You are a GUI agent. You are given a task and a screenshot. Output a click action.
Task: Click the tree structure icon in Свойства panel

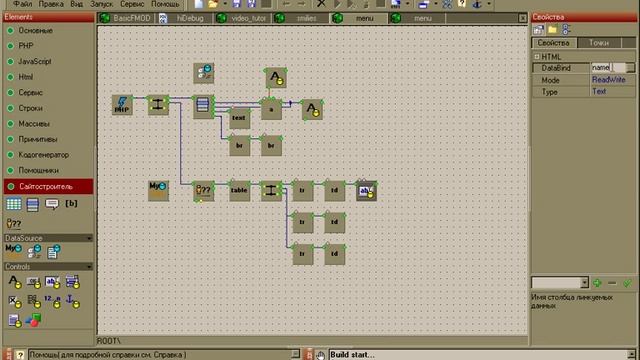567,29
